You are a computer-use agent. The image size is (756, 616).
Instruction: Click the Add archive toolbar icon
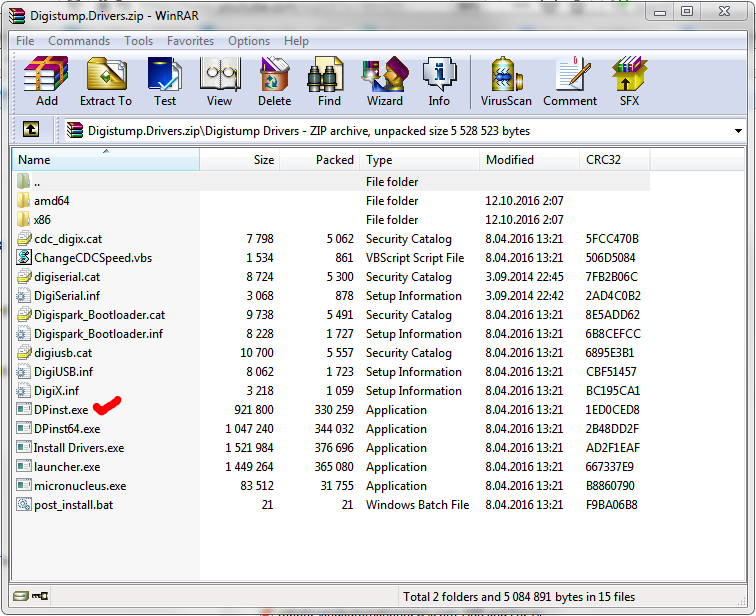click(x=46, y=81)
